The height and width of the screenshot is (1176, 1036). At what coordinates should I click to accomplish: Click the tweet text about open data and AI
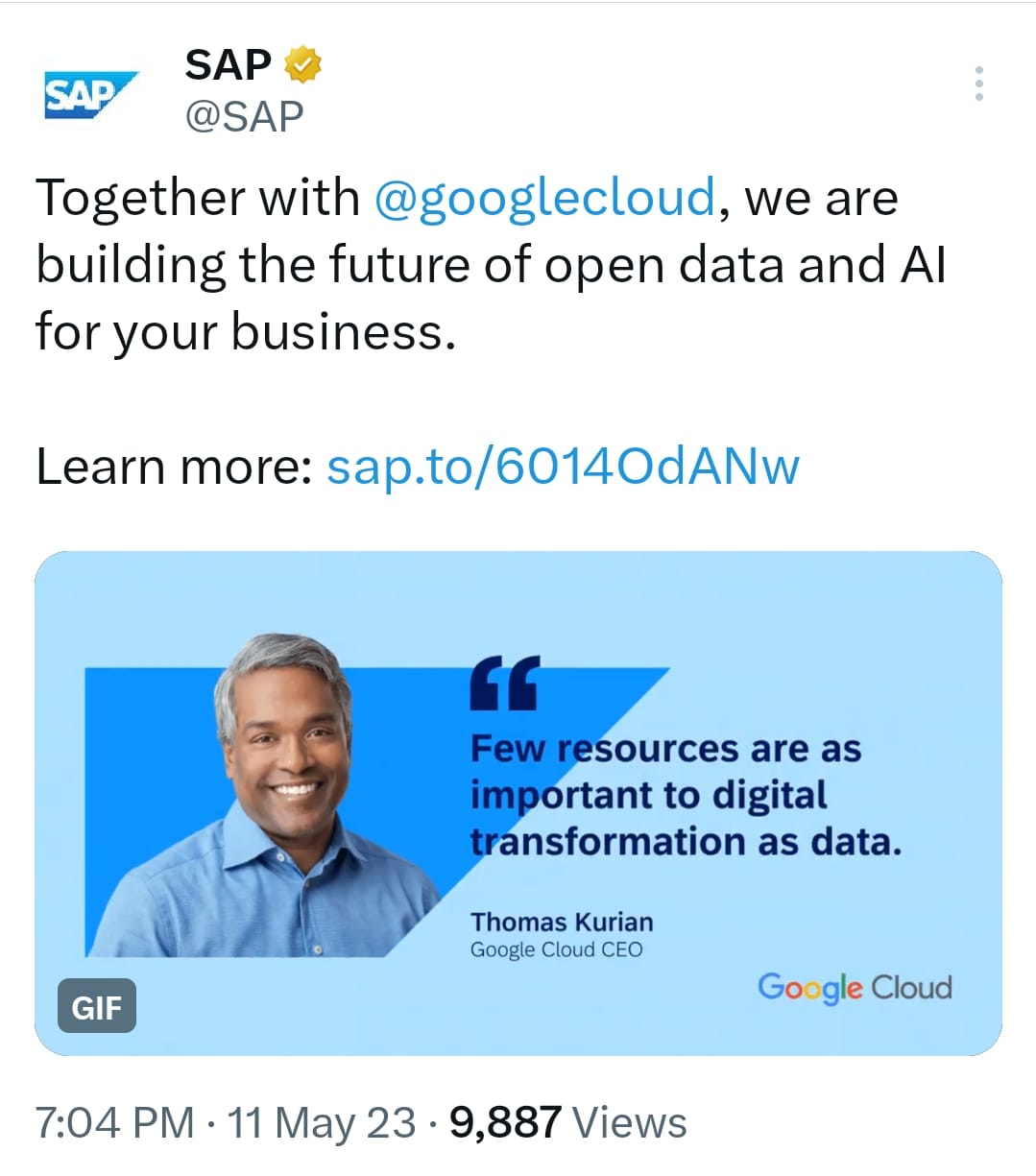tap(491, 265)
